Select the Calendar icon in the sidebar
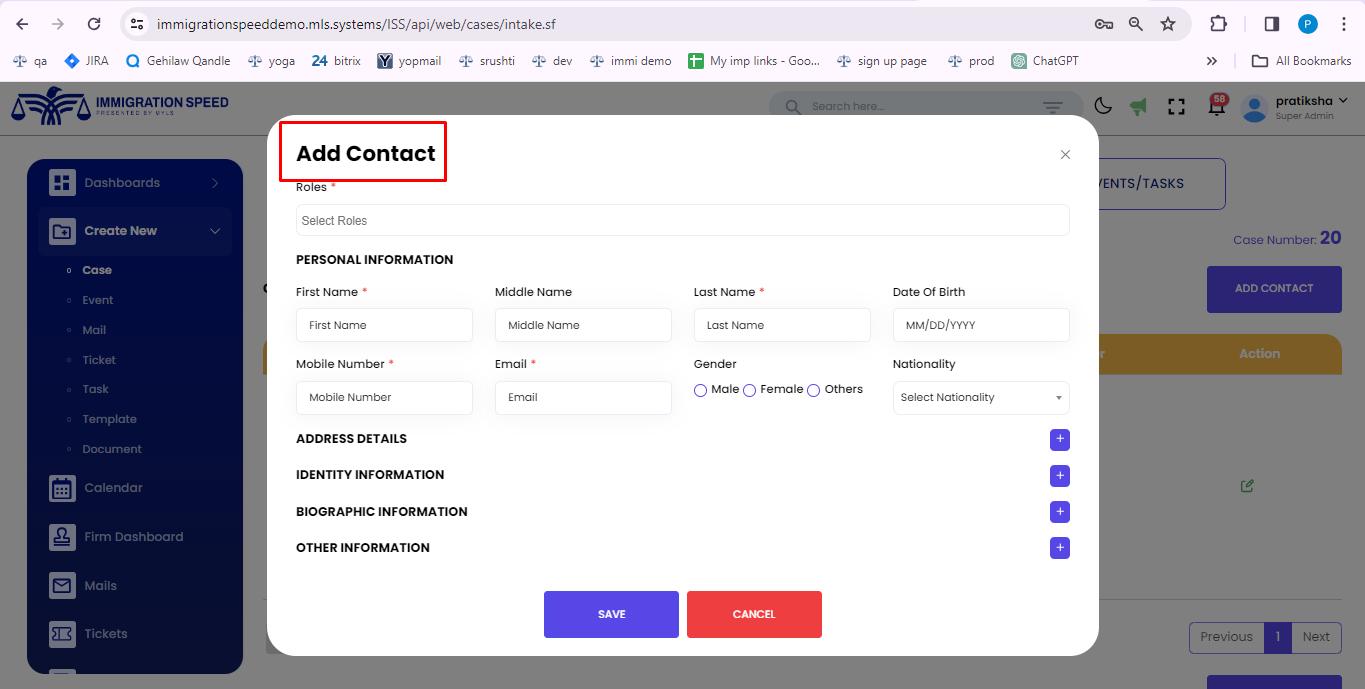The image size is (1365, 689). point(60,487)
